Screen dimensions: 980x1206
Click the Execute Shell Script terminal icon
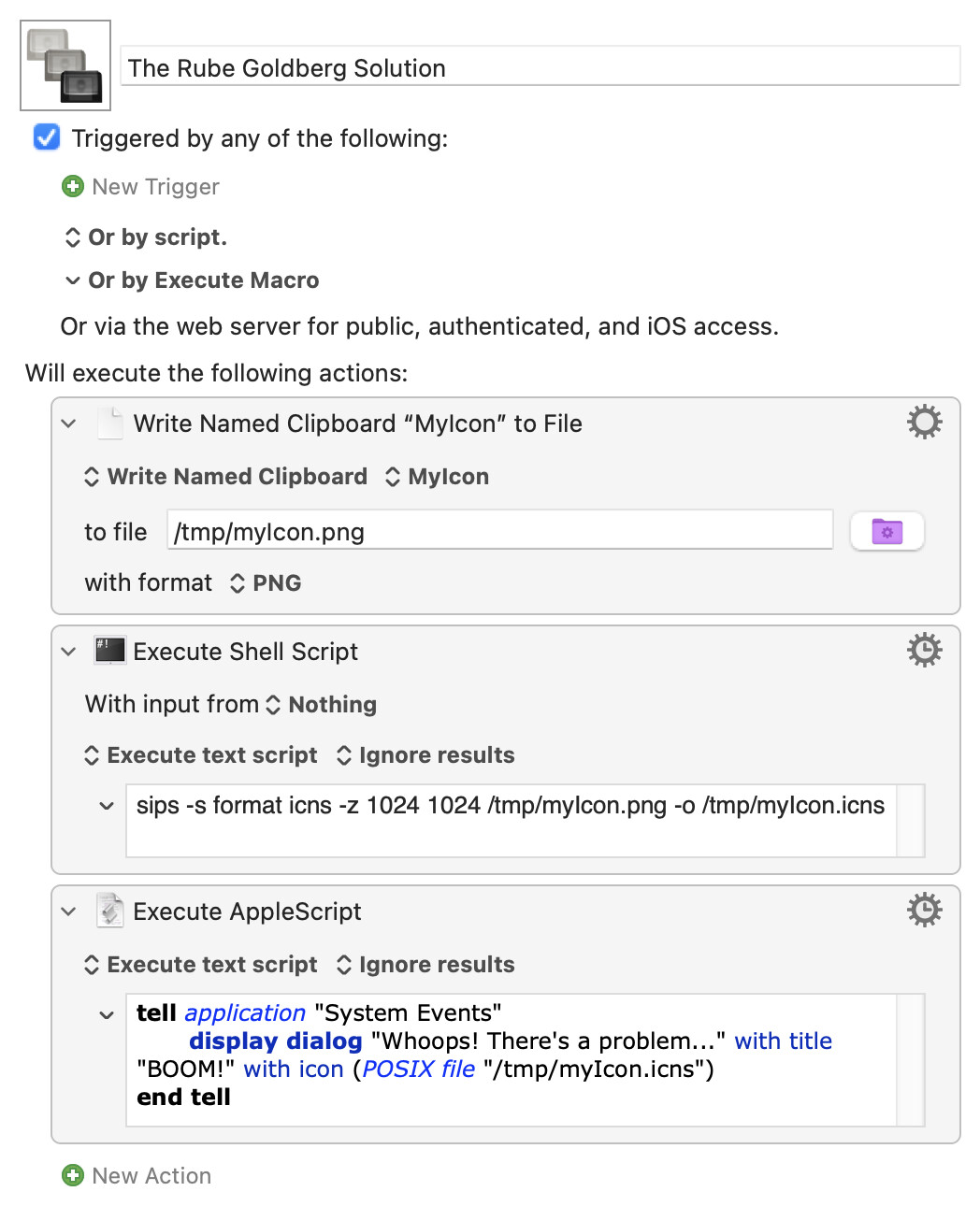point(110,650)
